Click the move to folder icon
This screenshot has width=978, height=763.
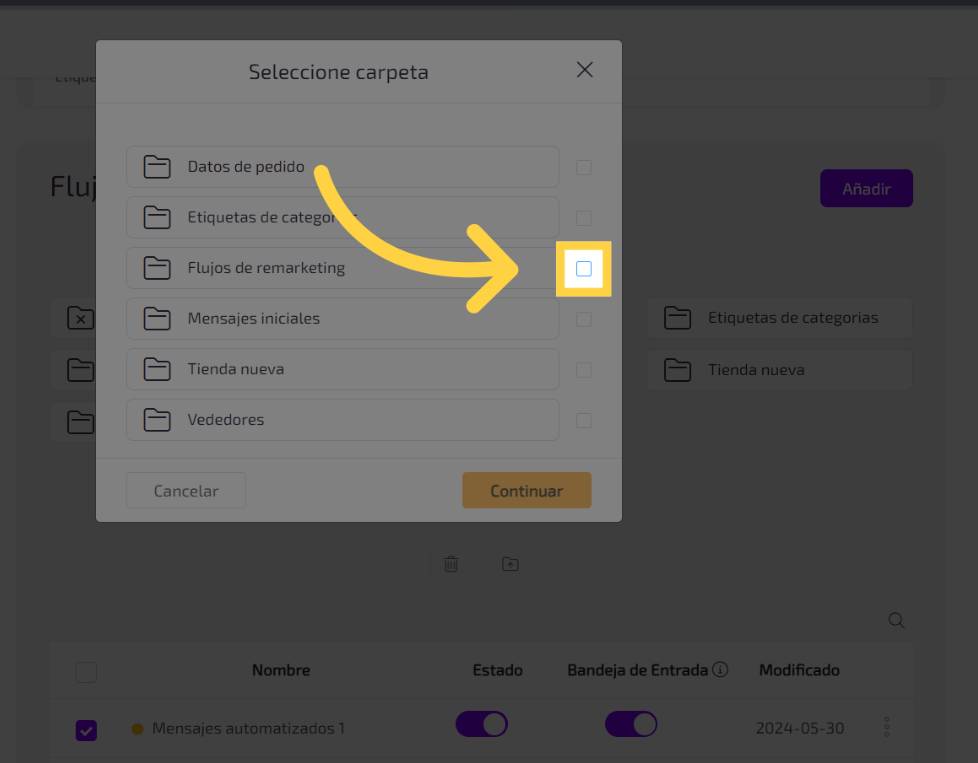(510, 564)
